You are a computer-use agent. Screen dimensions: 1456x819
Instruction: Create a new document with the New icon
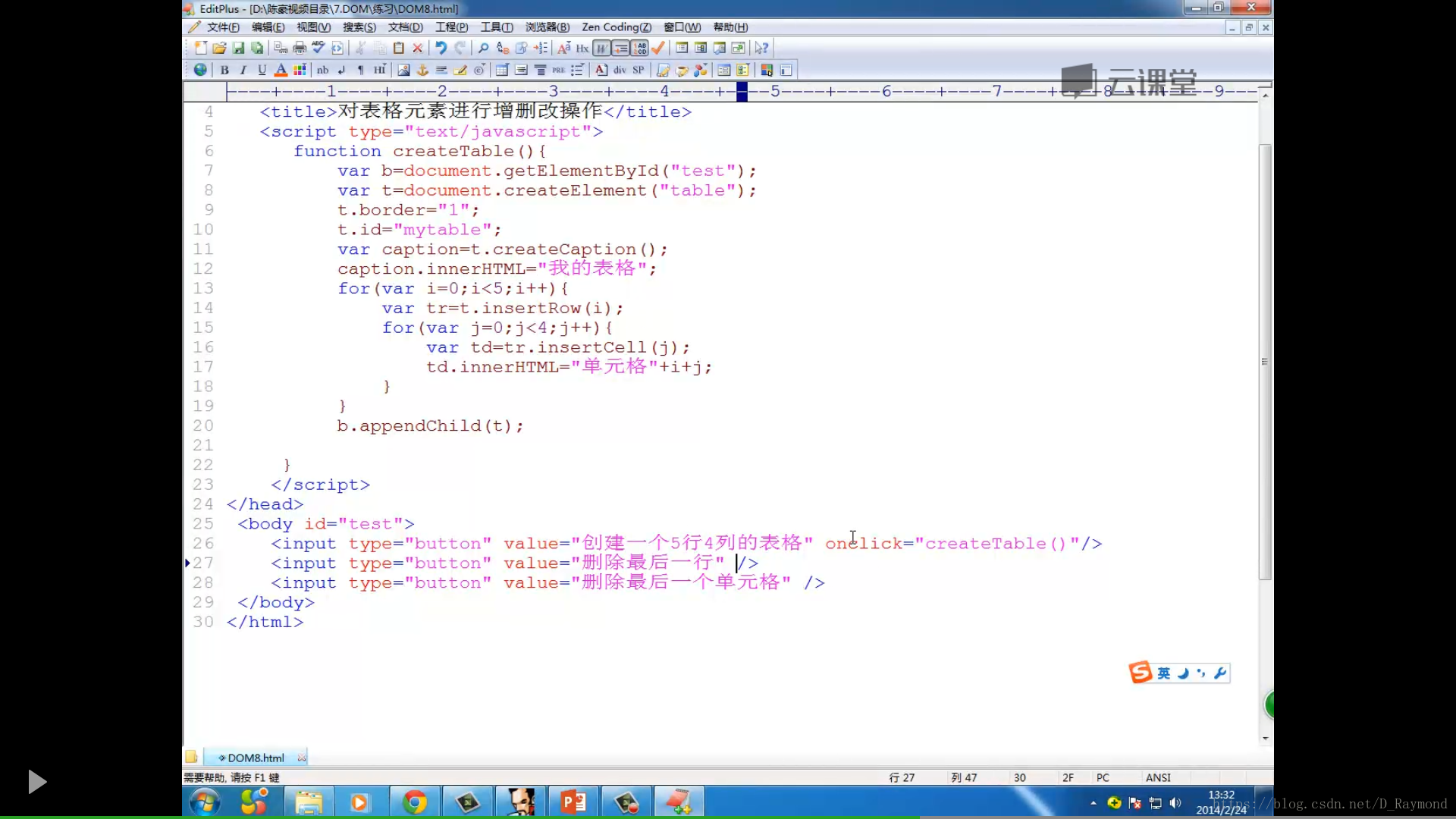[x=200, y=48]
